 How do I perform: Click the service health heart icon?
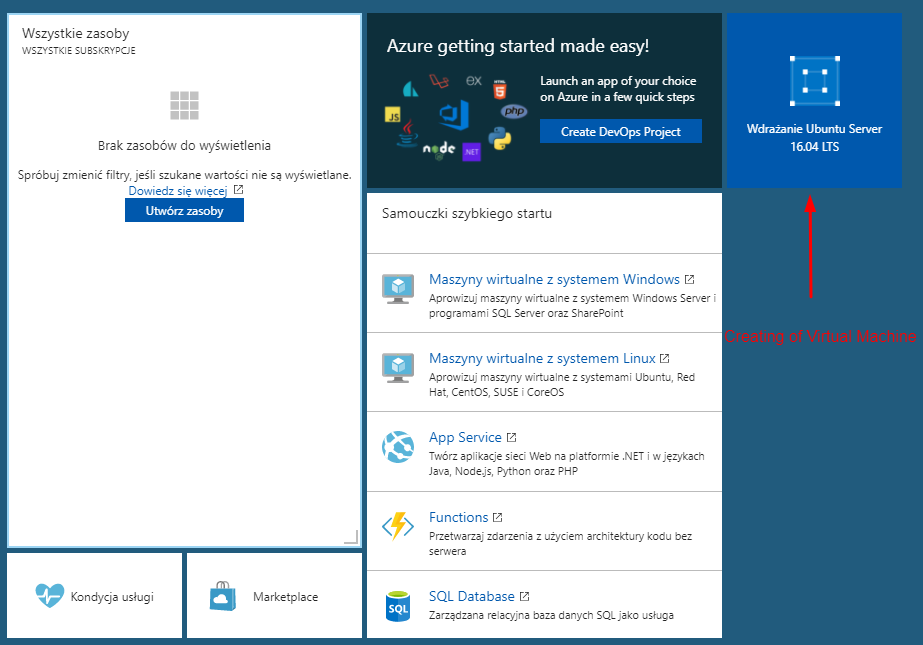(x=49, y=596)
